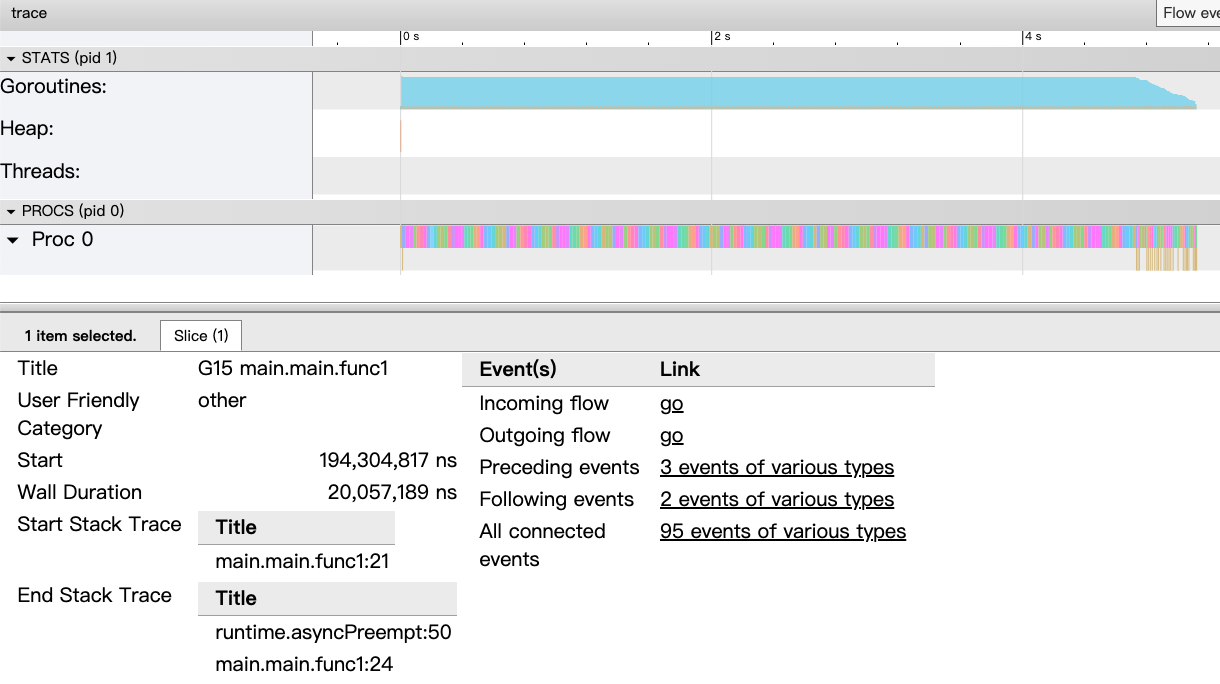This screenshot has height=684, width=1220.
Task: Collapse the STATS (pid 1) section
Action: [x=12, y=58]
